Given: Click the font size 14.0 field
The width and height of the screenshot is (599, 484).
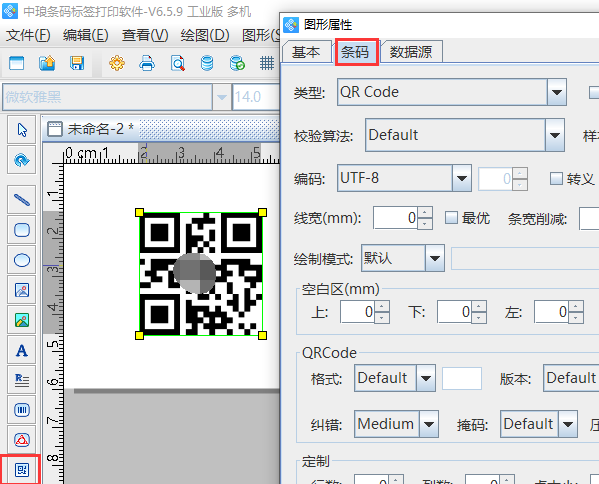Looking at the screenshot, I should (256, 97).
